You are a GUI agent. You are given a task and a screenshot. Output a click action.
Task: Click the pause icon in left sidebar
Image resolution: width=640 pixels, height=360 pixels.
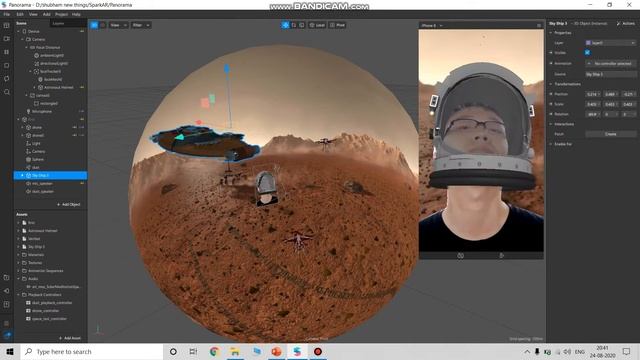click(x=7, y=52)
